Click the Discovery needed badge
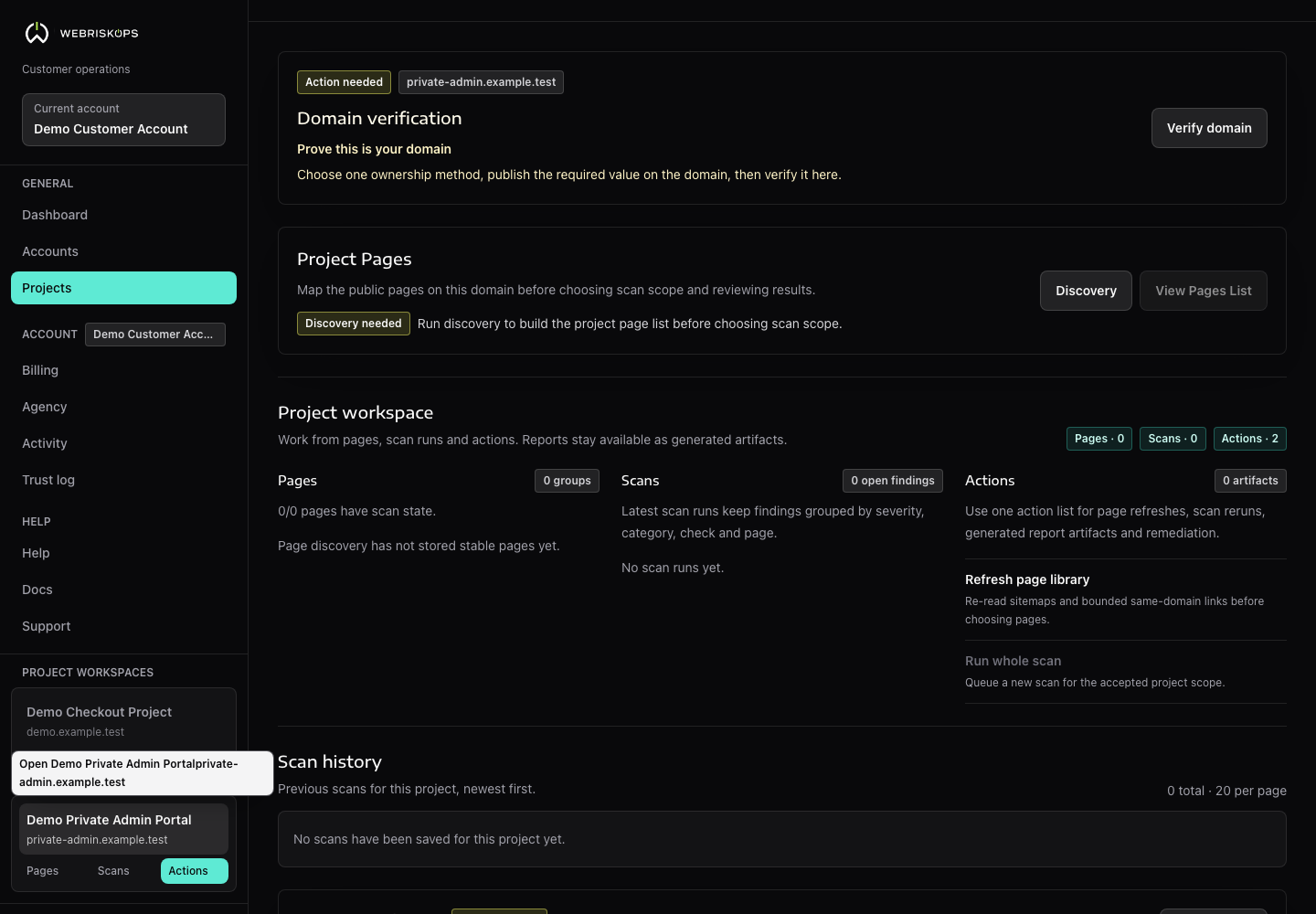 [x=354, y=324]
